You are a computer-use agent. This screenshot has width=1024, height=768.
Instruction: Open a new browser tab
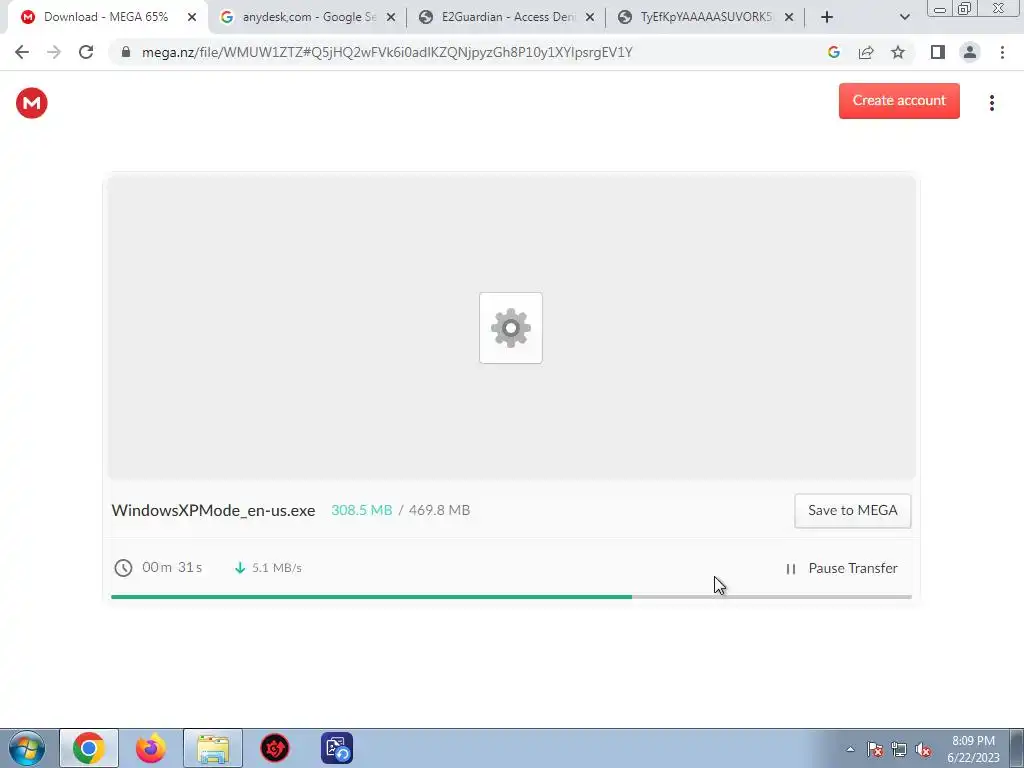click(x=827, y=17)
